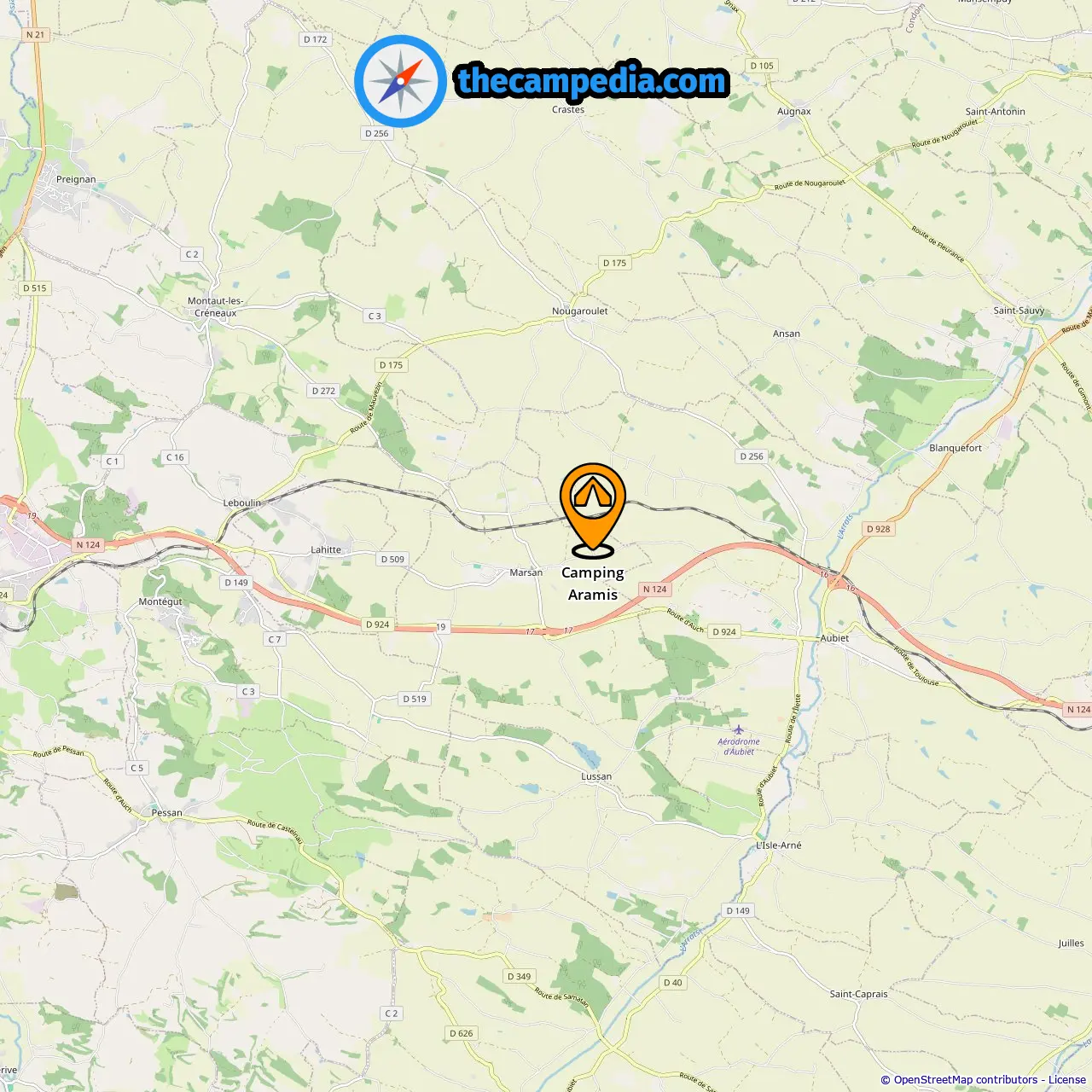
Task: Click the Preignan town label
Action: pos(76,180)
